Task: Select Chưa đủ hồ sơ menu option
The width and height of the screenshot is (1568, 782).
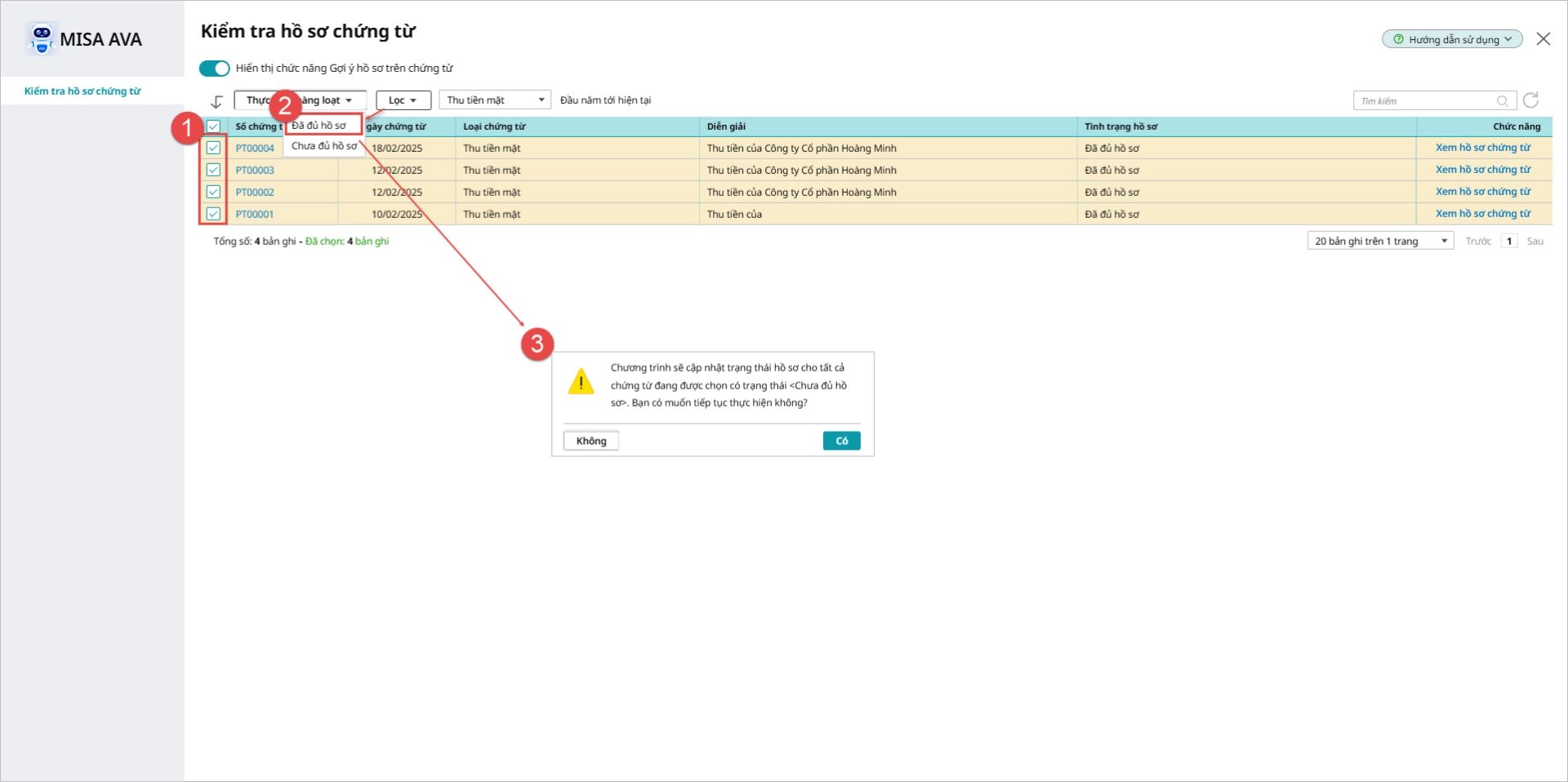Action: click(x=324, y=146)
